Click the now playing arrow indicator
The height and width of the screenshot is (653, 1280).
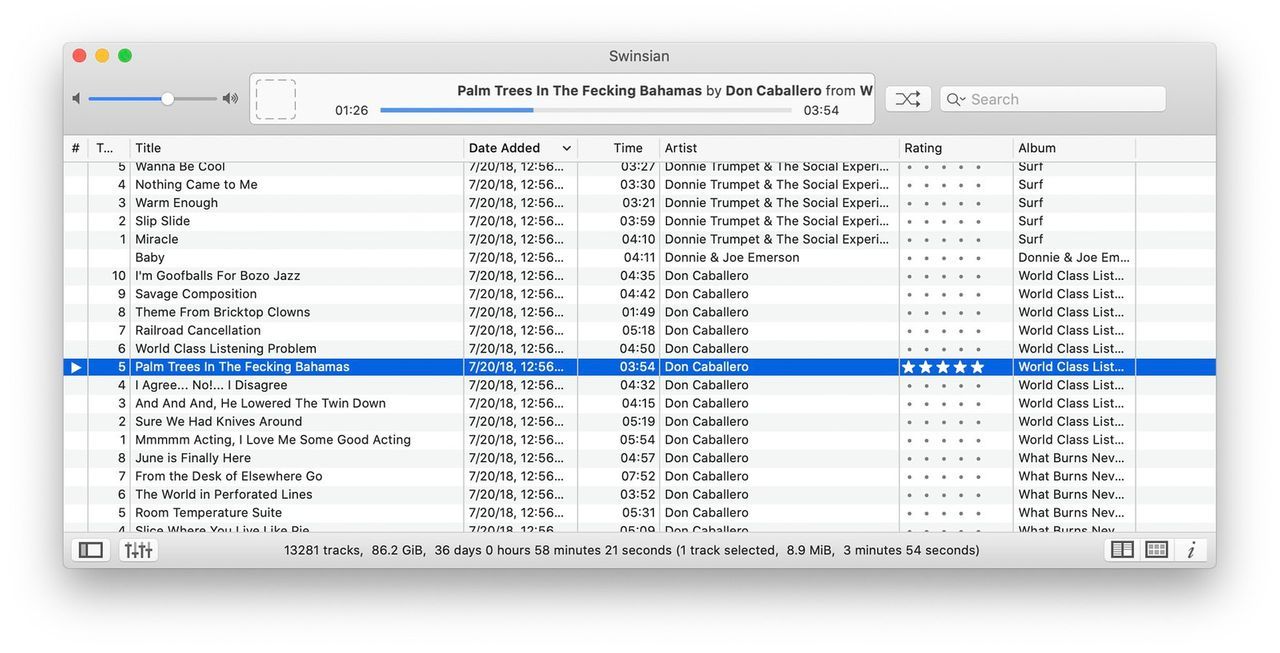[x=76, y=367]
